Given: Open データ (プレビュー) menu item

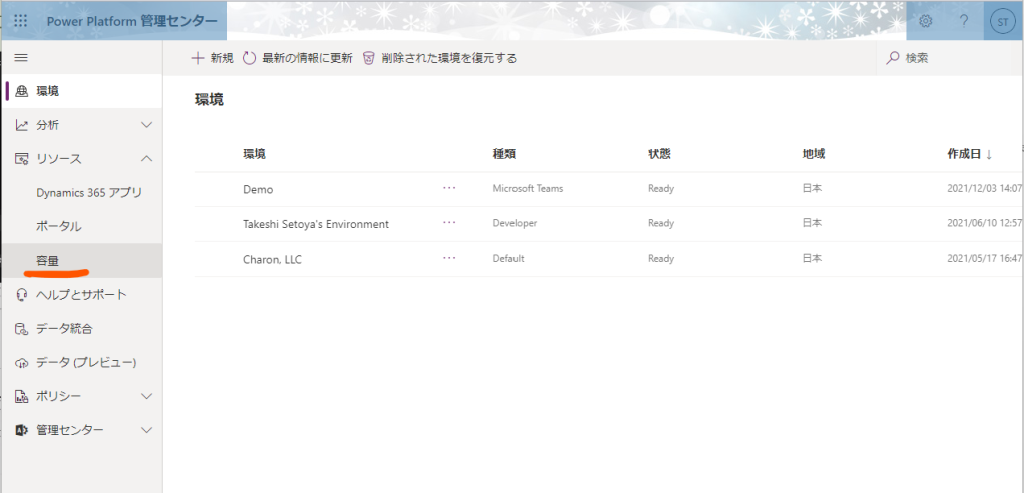Looking at the screenshot, I should click(x=81, y=362).
